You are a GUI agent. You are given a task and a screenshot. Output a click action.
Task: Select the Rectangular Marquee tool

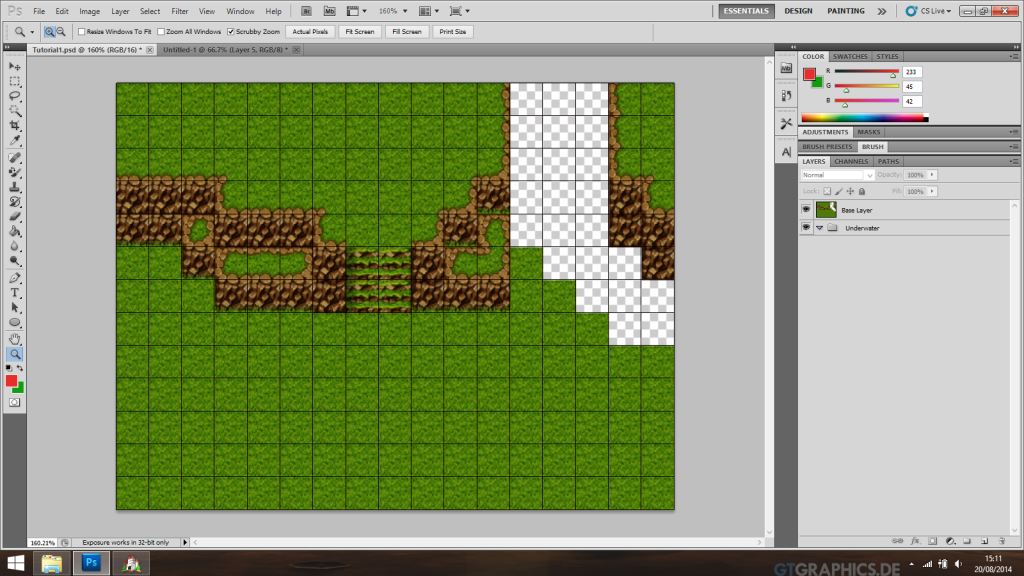[x=14, y=82]
